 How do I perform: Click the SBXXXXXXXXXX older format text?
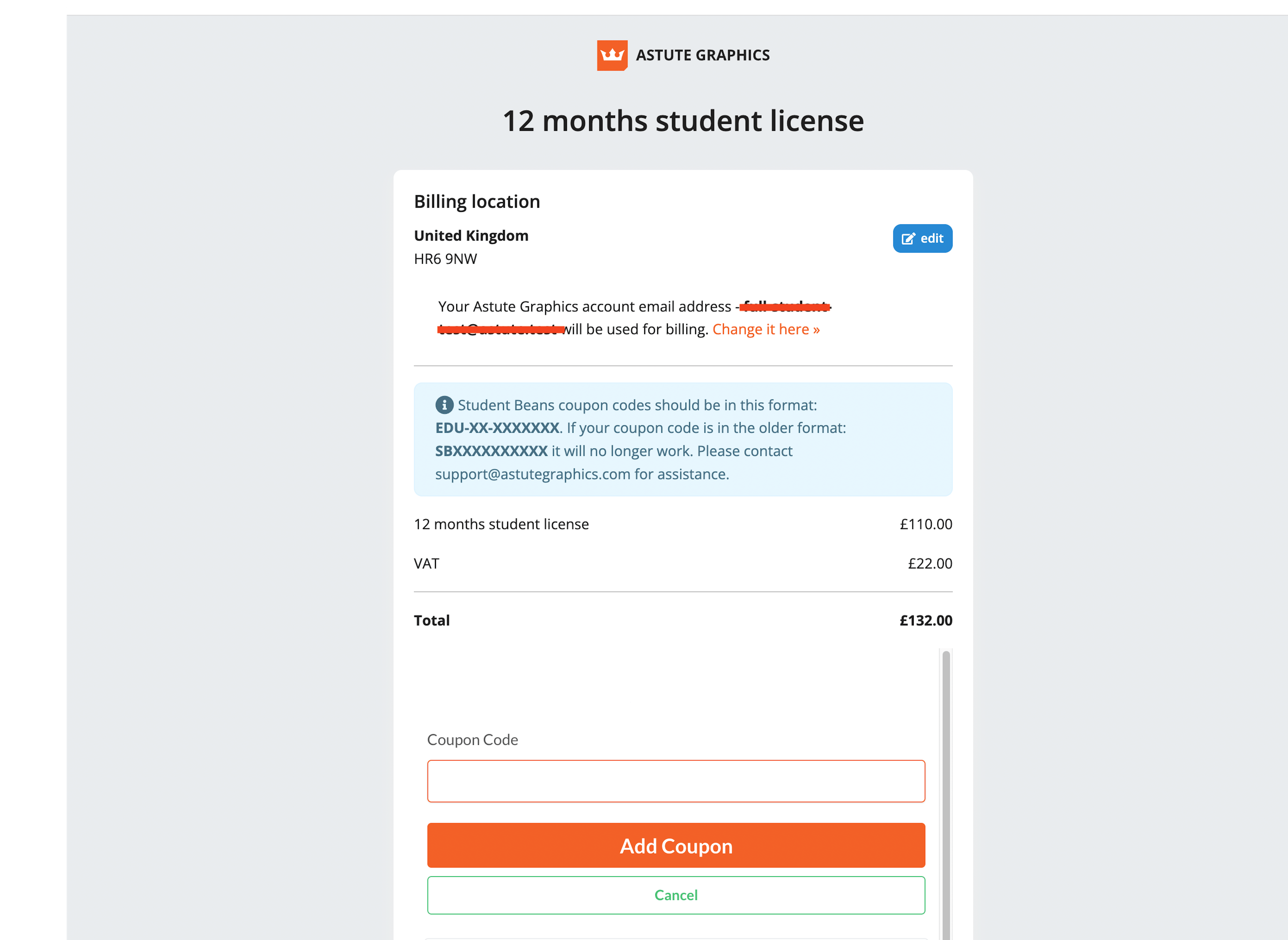pos(491,451)
